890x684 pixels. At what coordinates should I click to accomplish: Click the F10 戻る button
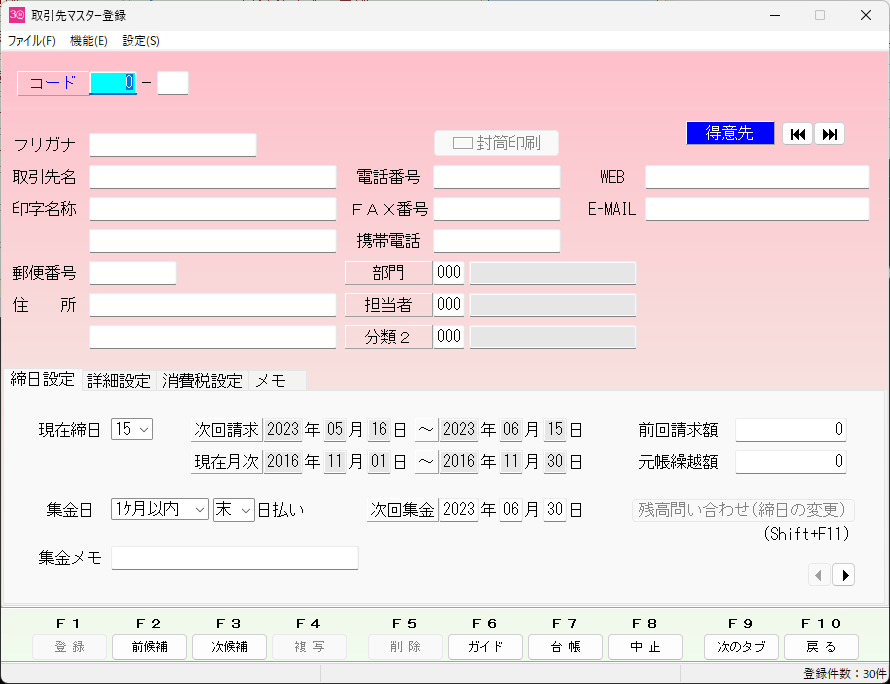point(821,647)
